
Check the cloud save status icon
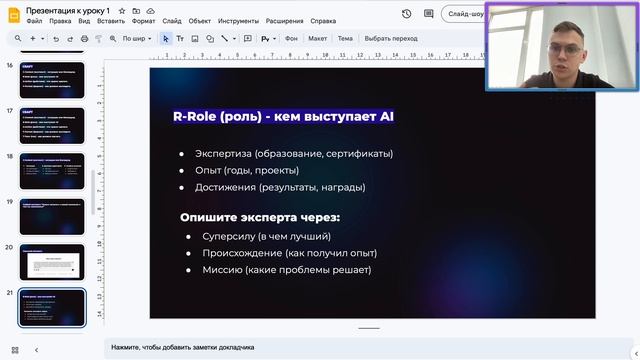point(151,11)
